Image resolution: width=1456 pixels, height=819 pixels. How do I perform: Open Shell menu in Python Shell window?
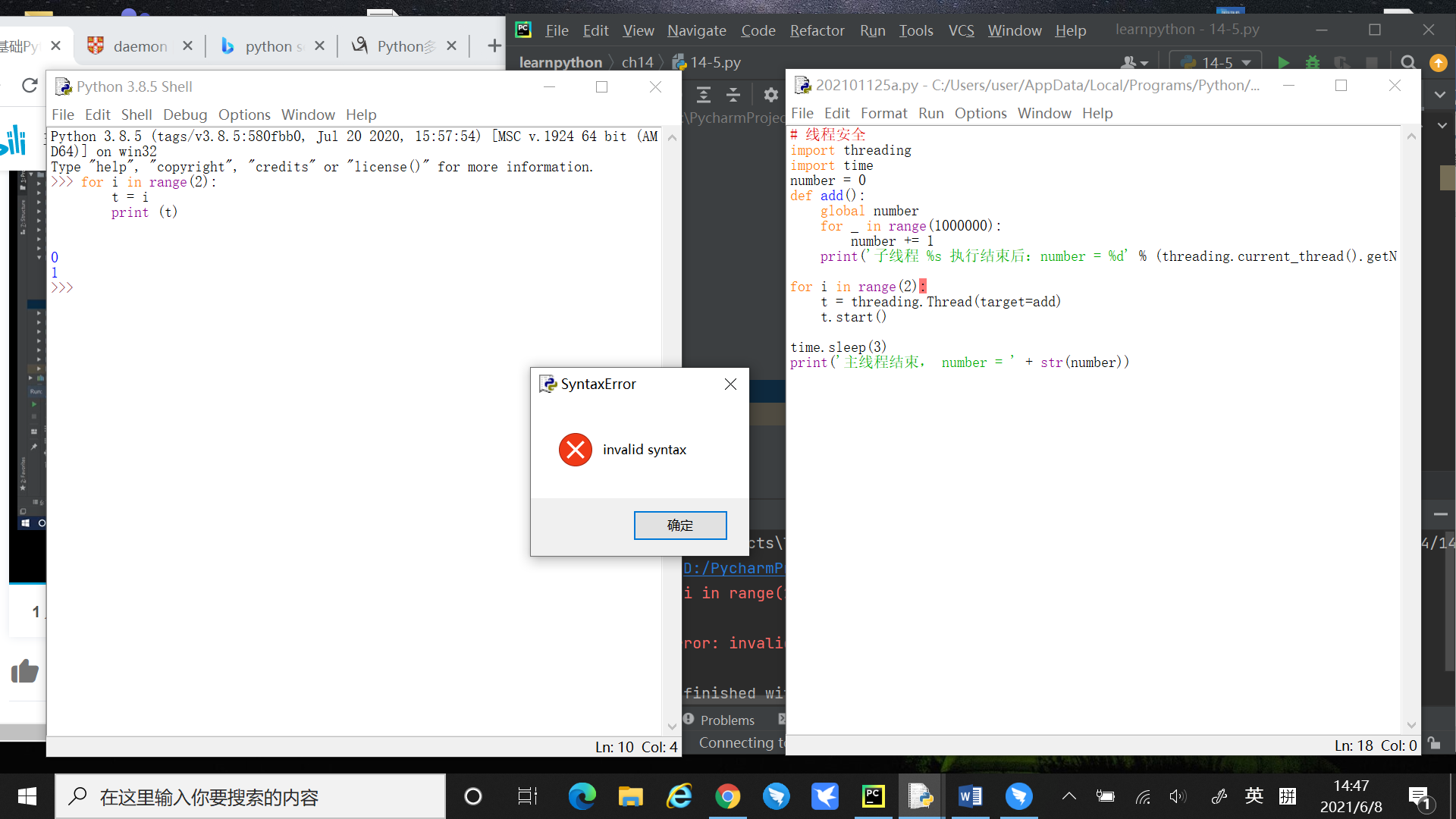(x=136, y=115)
